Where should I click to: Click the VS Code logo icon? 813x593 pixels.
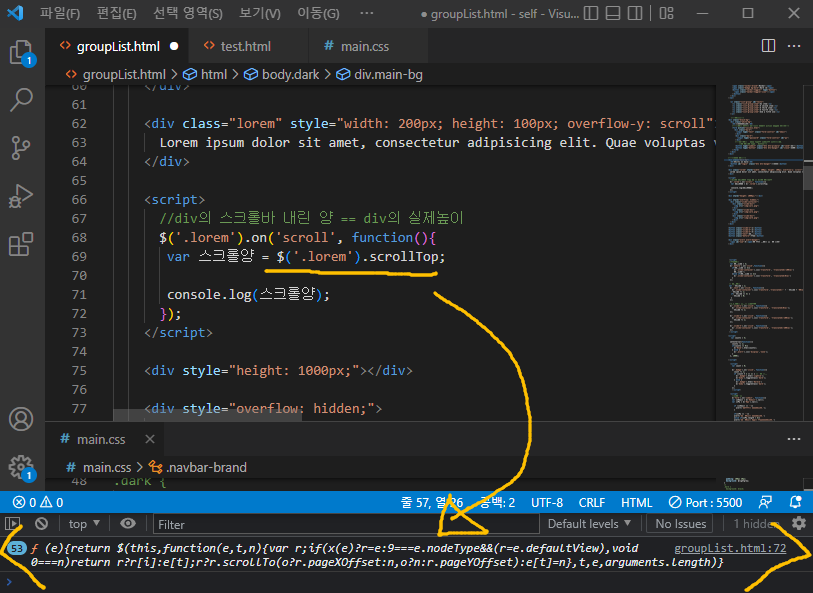[15, 13]
